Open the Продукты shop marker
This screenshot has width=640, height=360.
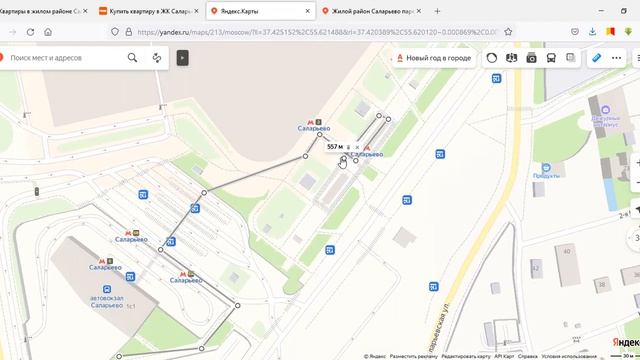(x=546, y=167)
